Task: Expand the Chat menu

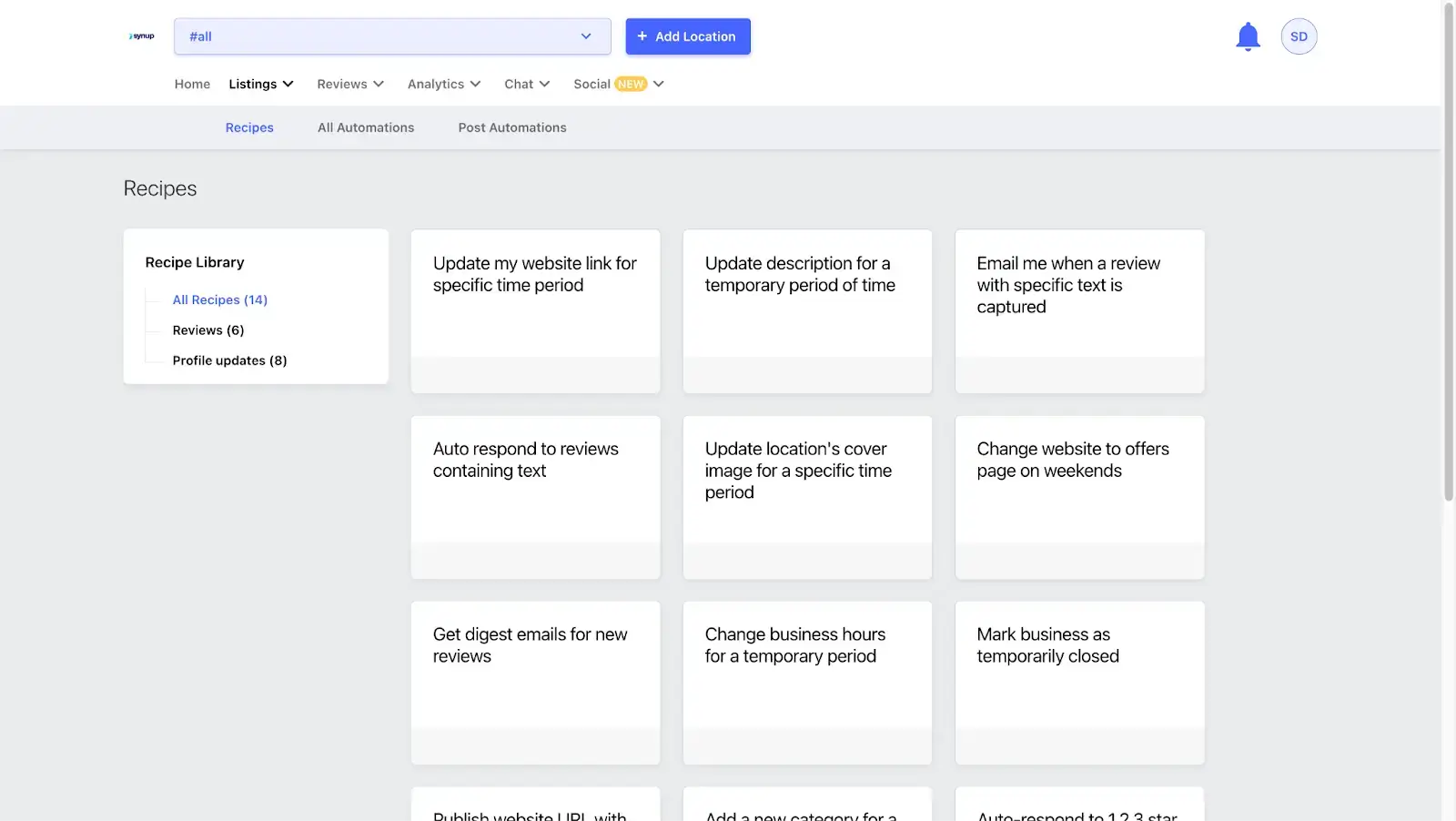Action: 527,84
